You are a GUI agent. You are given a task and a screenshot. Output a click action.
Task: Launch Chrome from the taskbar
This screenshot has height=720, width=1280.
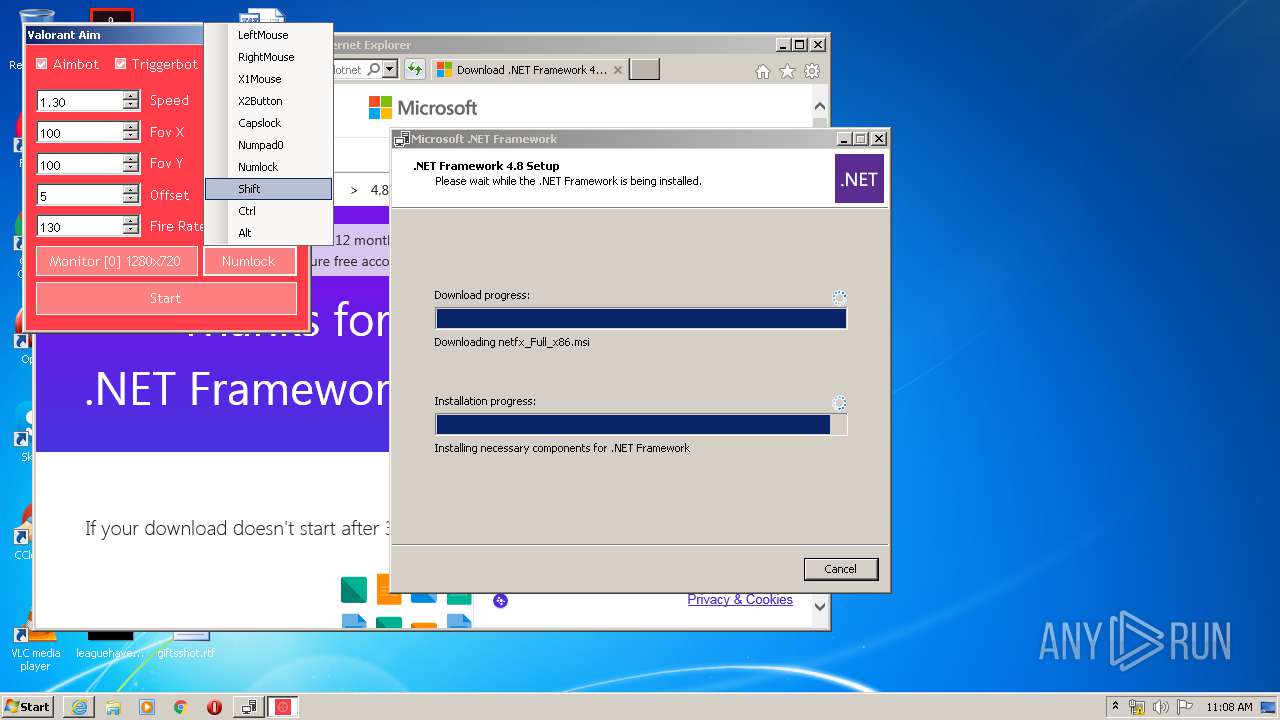point(181,707)
